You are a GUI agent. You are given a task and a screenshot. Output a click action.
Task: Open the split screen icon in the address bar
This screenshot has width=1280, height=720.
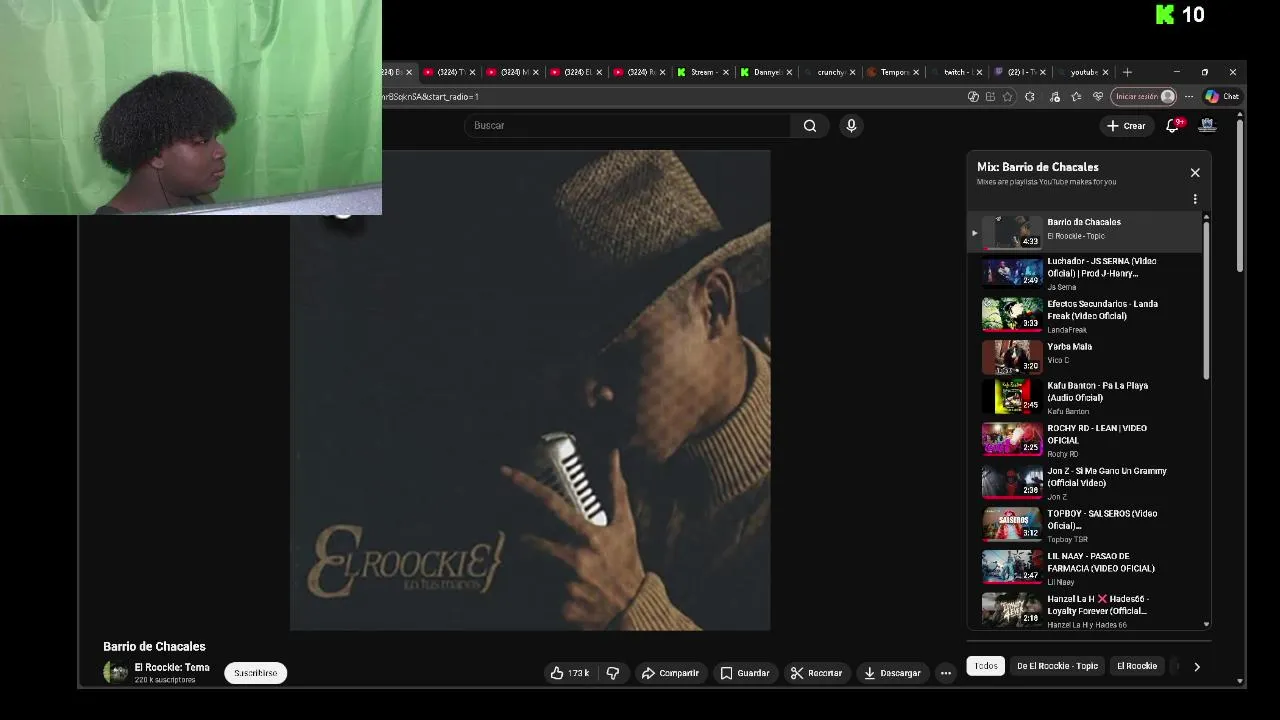point(990,97)
